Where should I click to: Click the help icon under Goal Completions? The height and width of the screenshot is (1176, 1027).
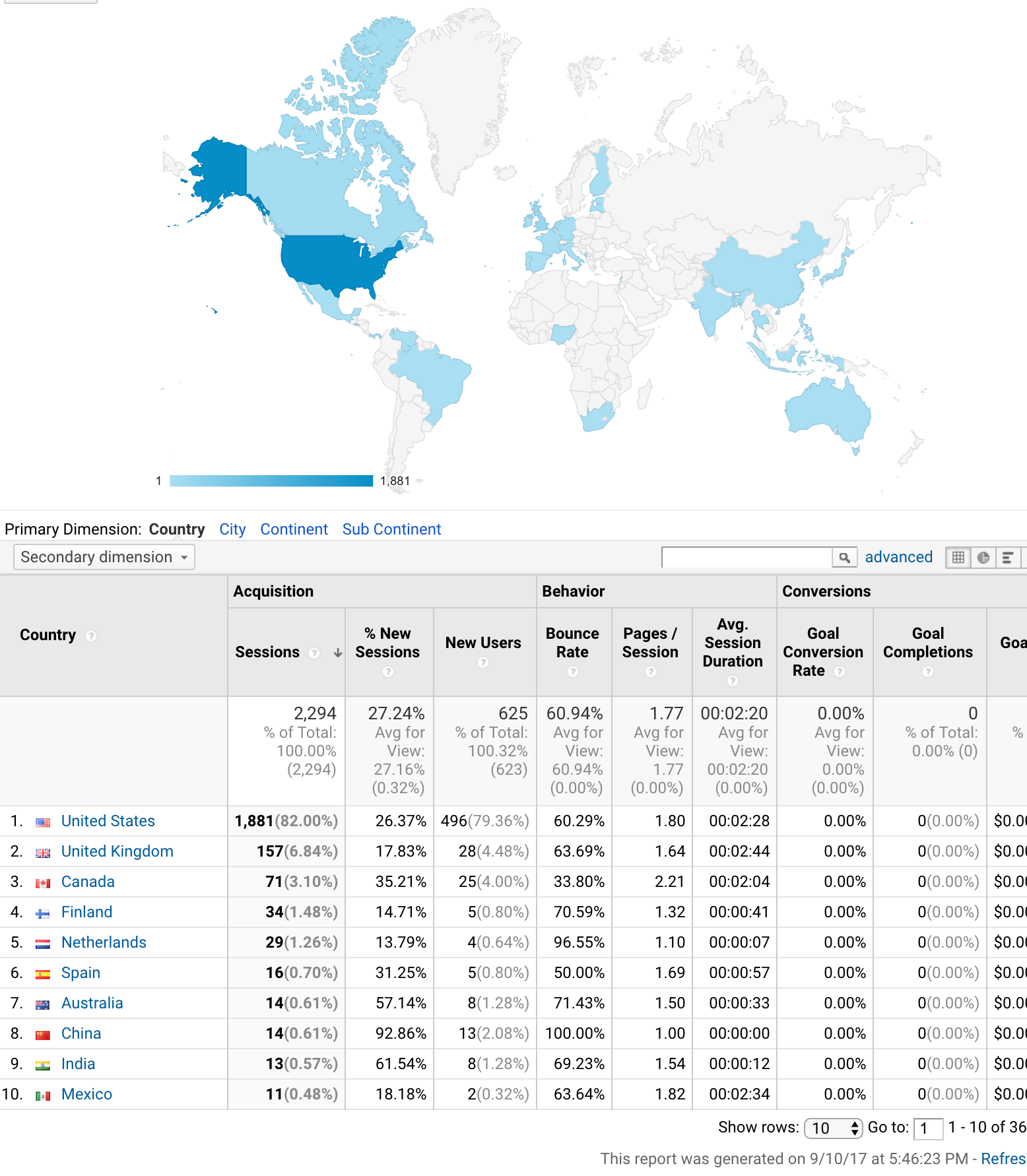[928, 672]
